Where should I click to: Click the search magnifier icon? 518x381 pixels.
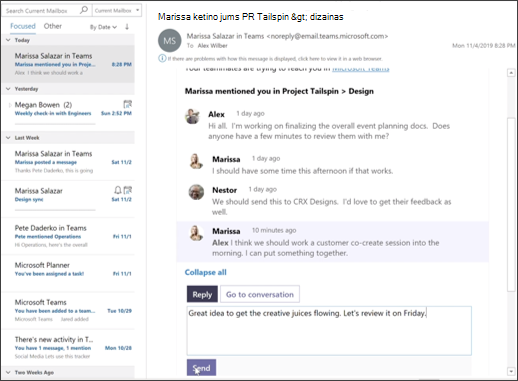(x=84, y=10)
